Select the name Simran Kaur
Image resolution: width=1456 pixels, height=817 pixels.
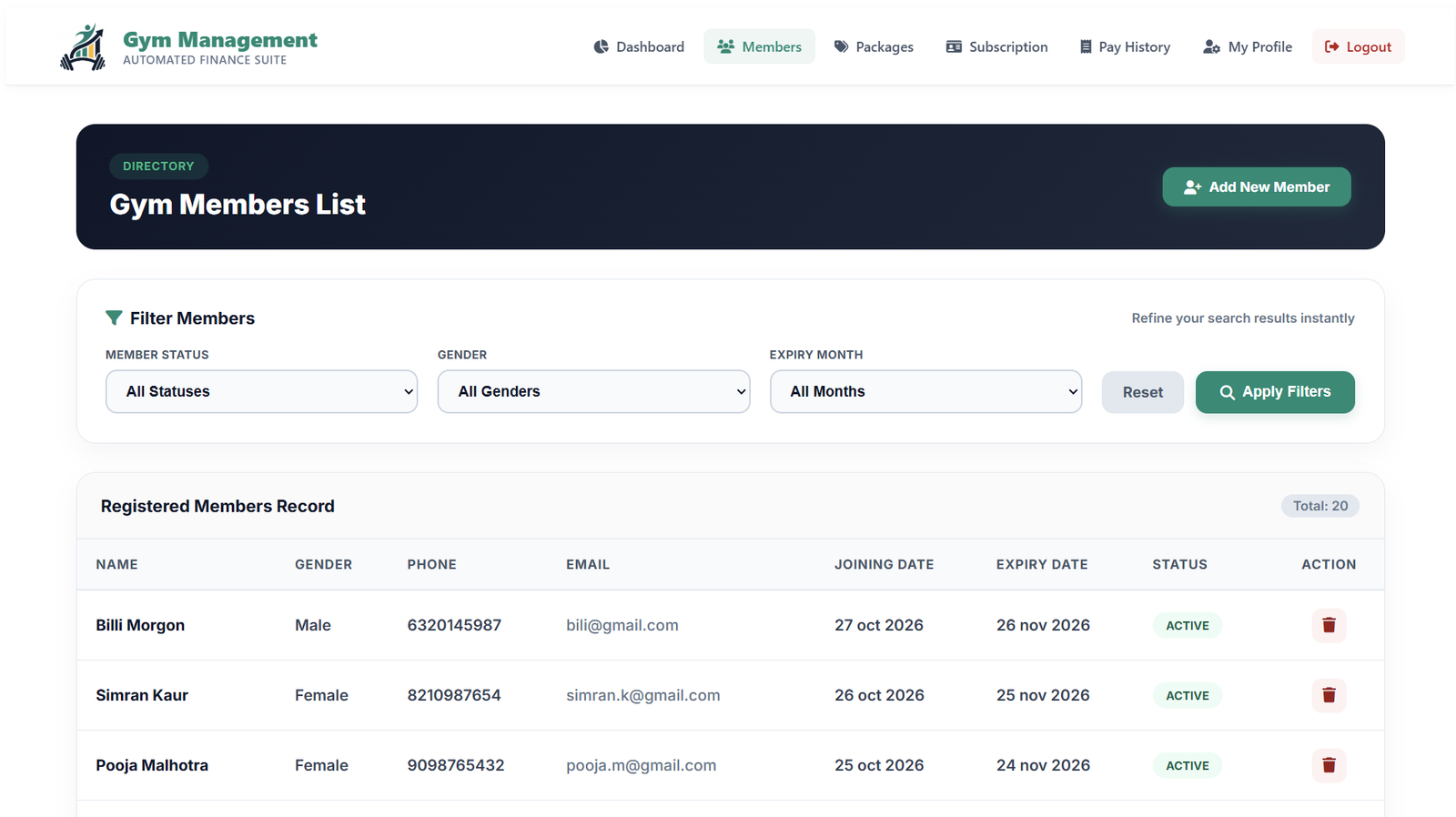click(142, 695)
